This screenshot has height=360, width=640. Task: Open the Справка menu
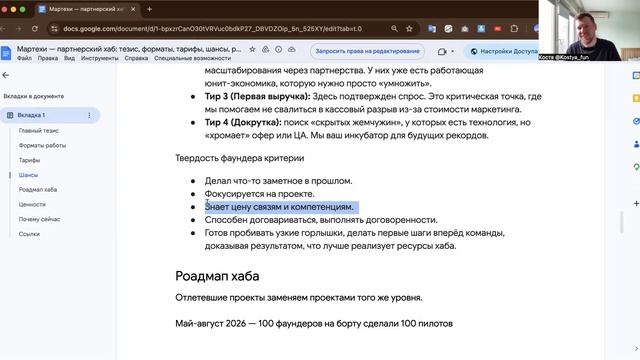[136, 58]
